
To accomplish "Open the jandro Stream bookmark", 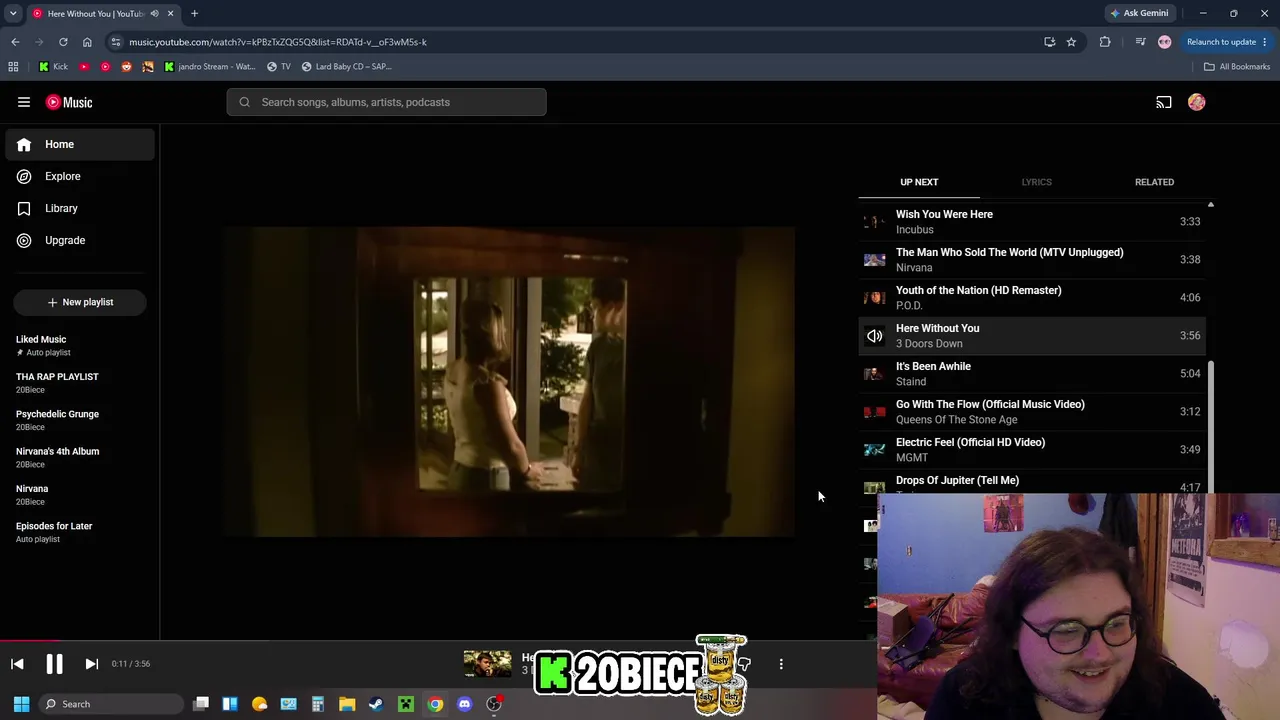I will point(210,66).
